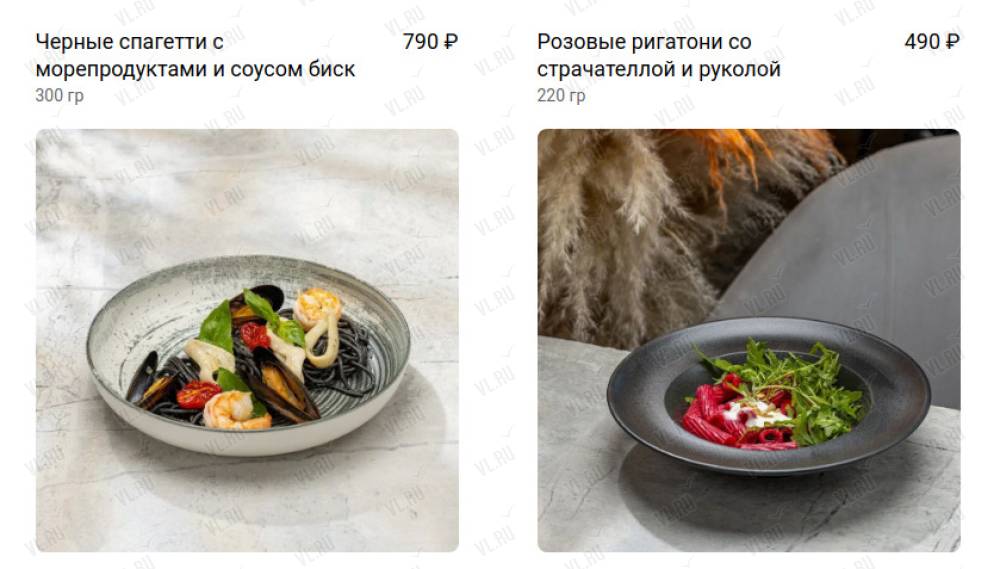This screenshot has width=1000, height=569.
Task: Open the pink rigatoni dish photo
Action: [749, 340]
